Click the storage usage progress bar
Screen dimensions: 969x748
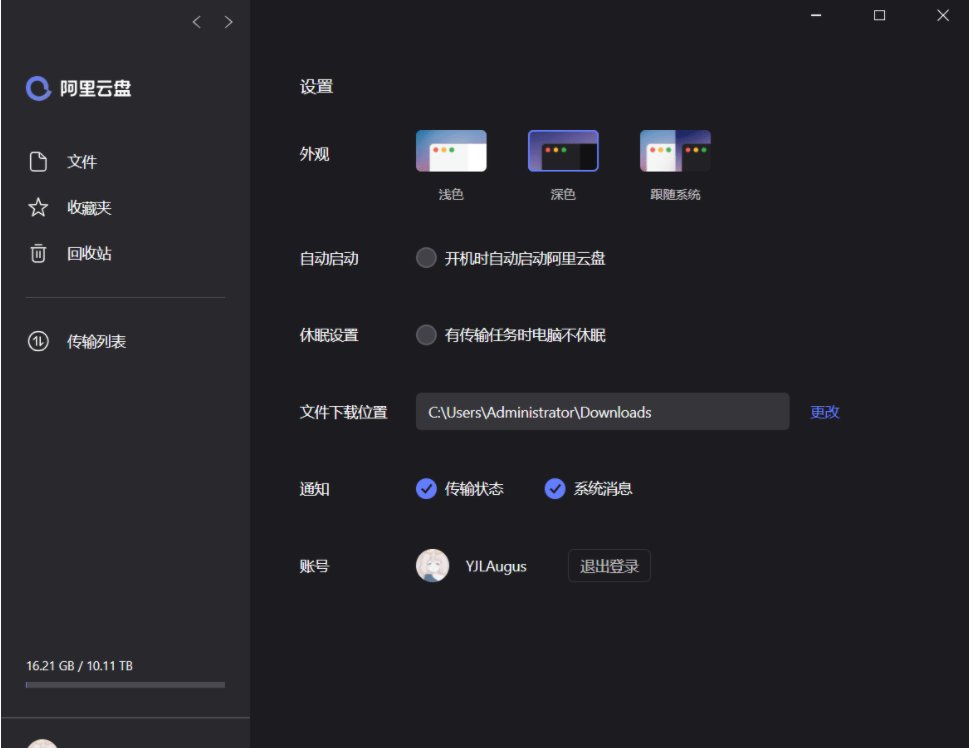[124, 685]
